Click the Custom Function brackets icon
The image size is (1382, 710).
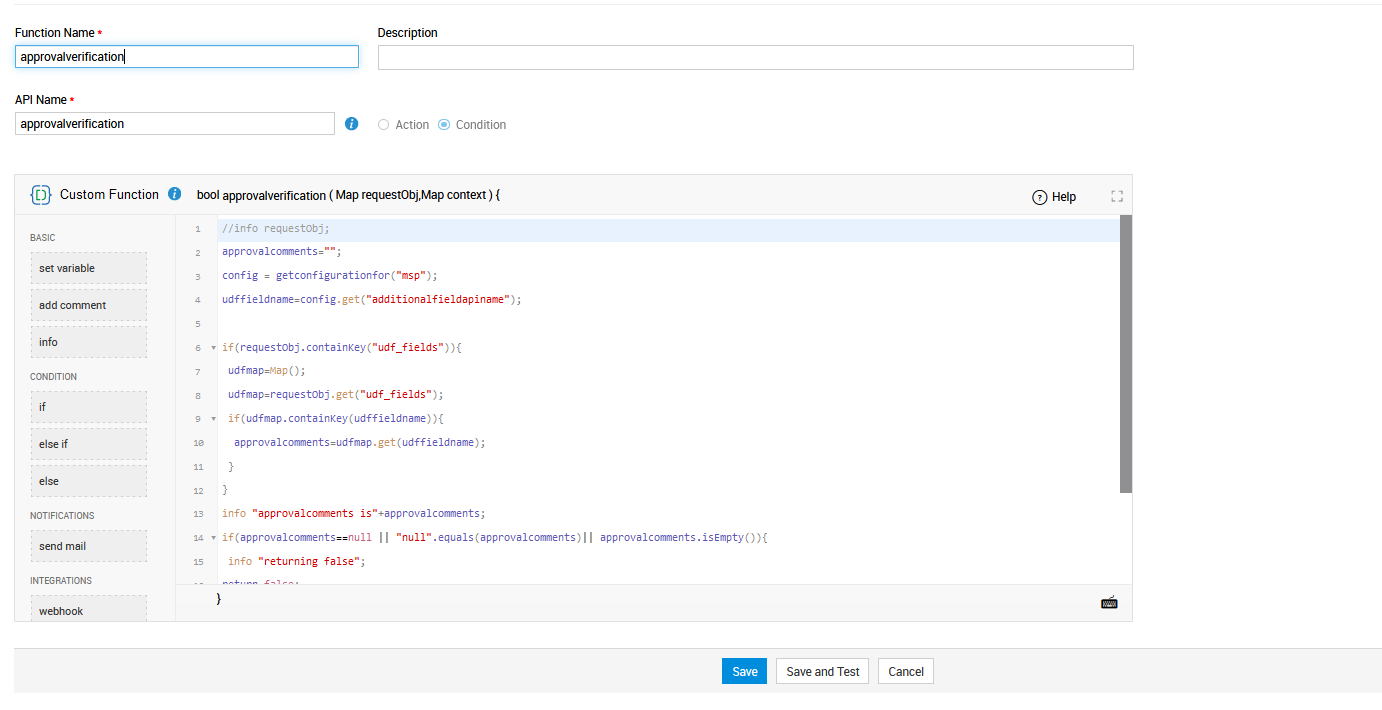click(41, 195)
